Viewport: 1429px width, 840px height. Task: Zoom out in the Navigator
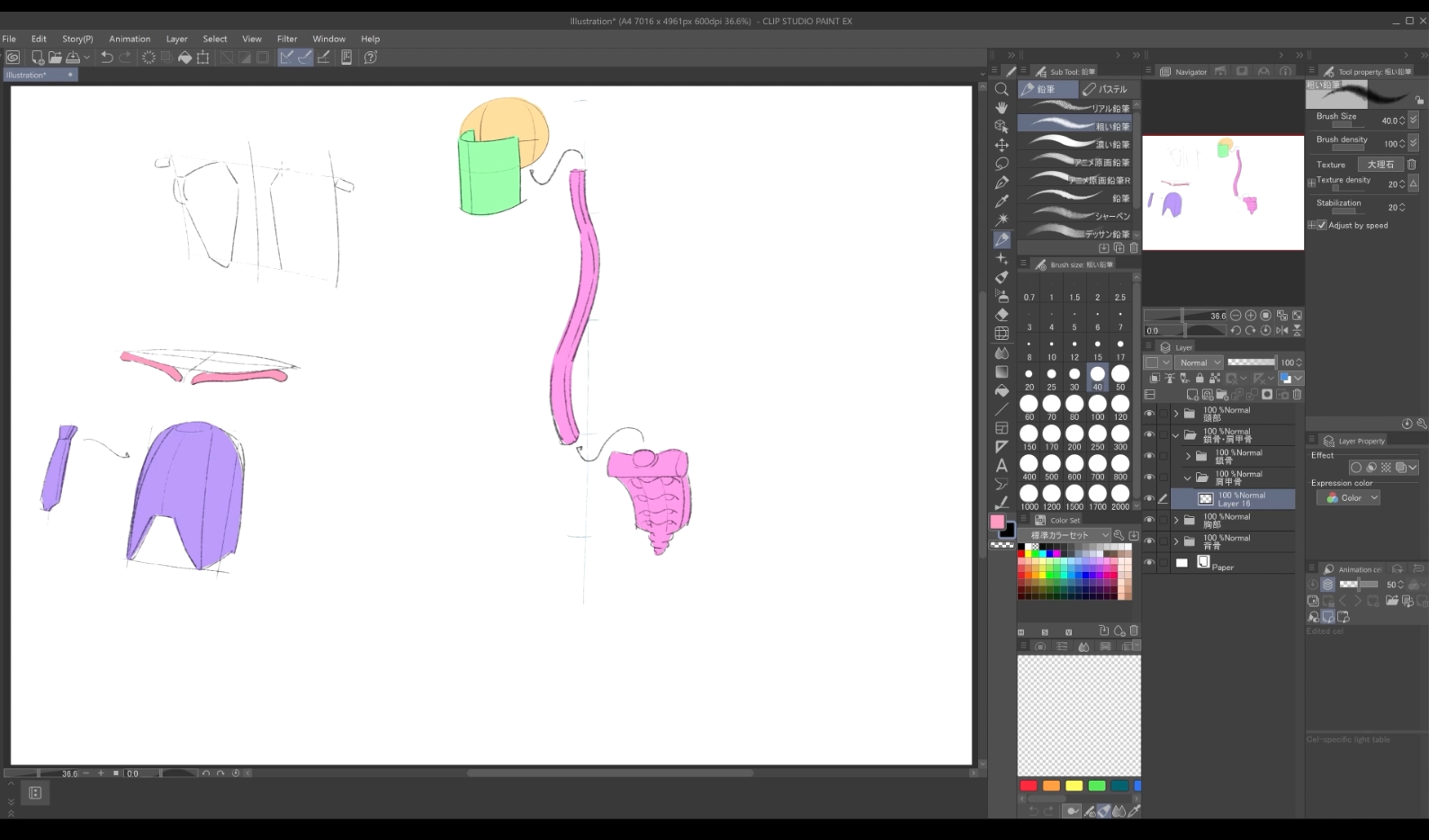click(1236, 316)
